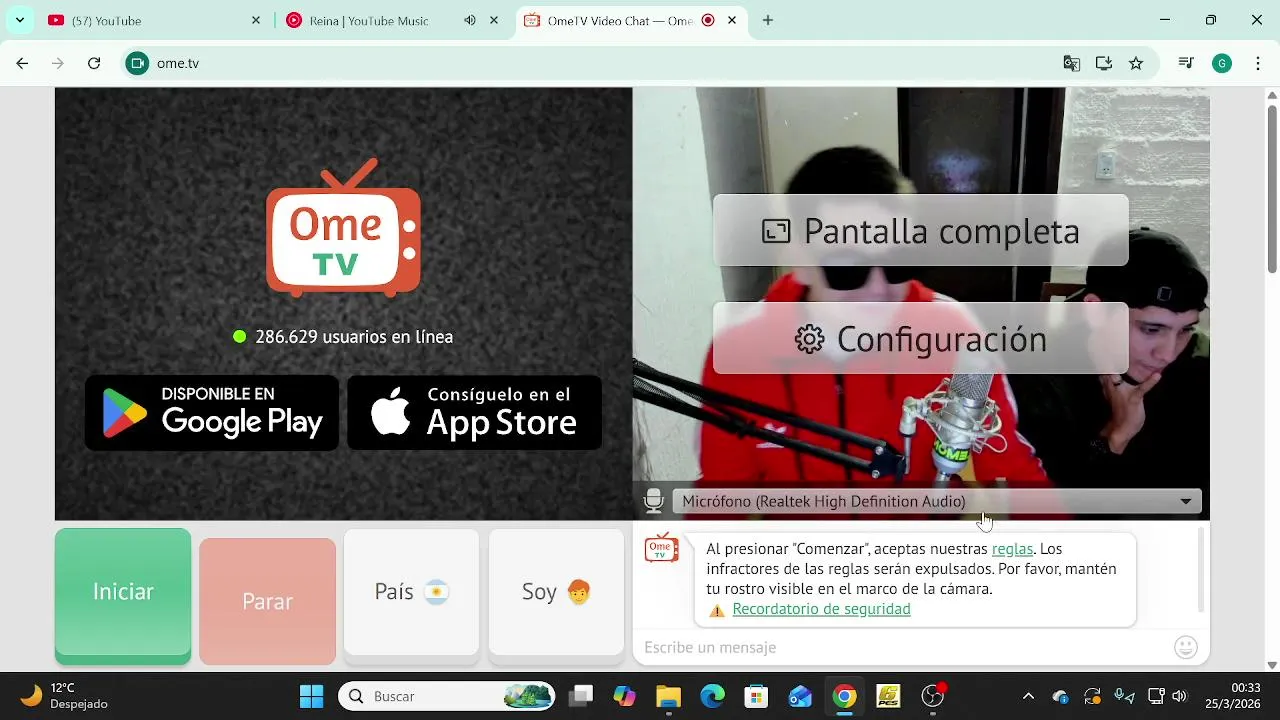Viewport: 1280px width, 720px height.
Task: Switch to the YouTube tab
Action: (x=150, y=20)
